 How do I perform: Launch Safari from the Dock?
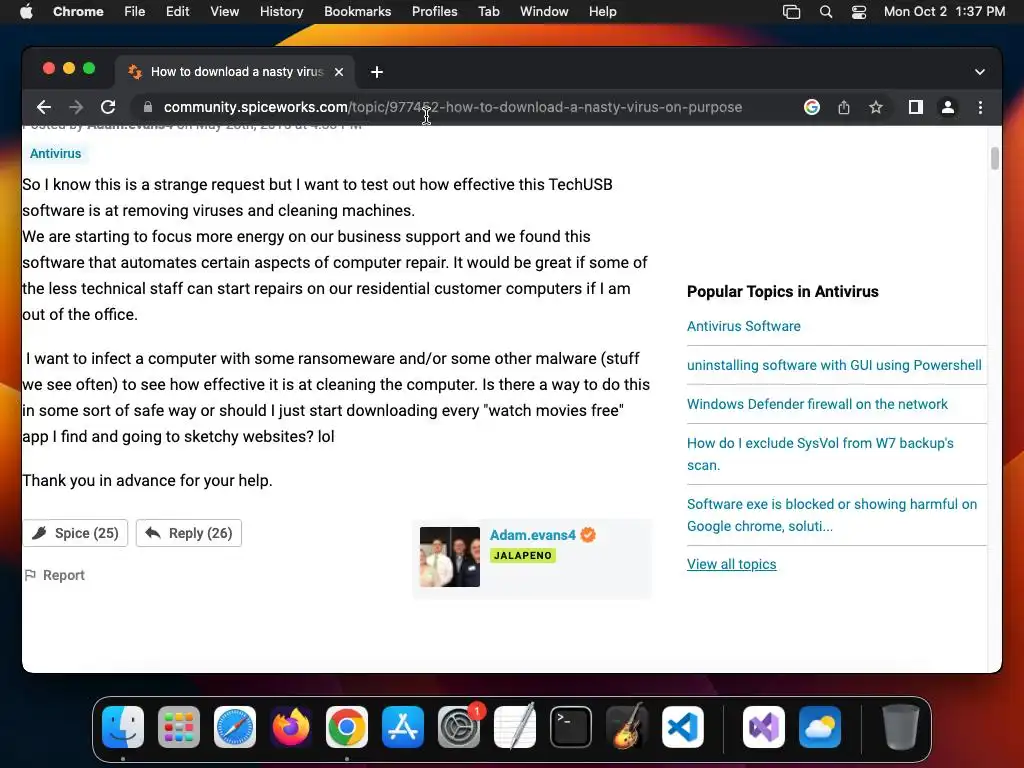(x=235, y=727)
